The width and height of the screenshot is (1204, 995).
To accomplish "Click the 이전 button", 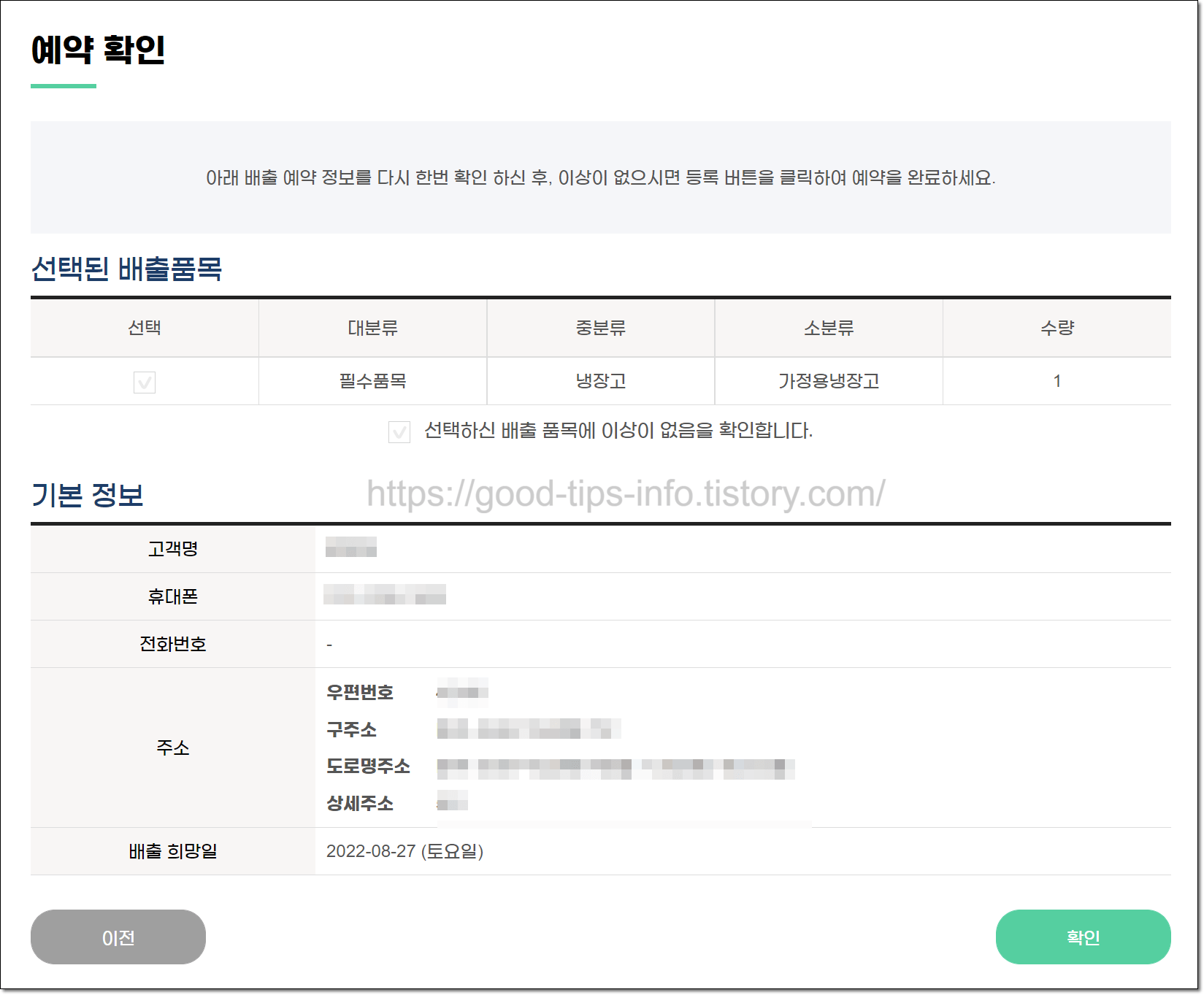I will [x=118, y=937].
